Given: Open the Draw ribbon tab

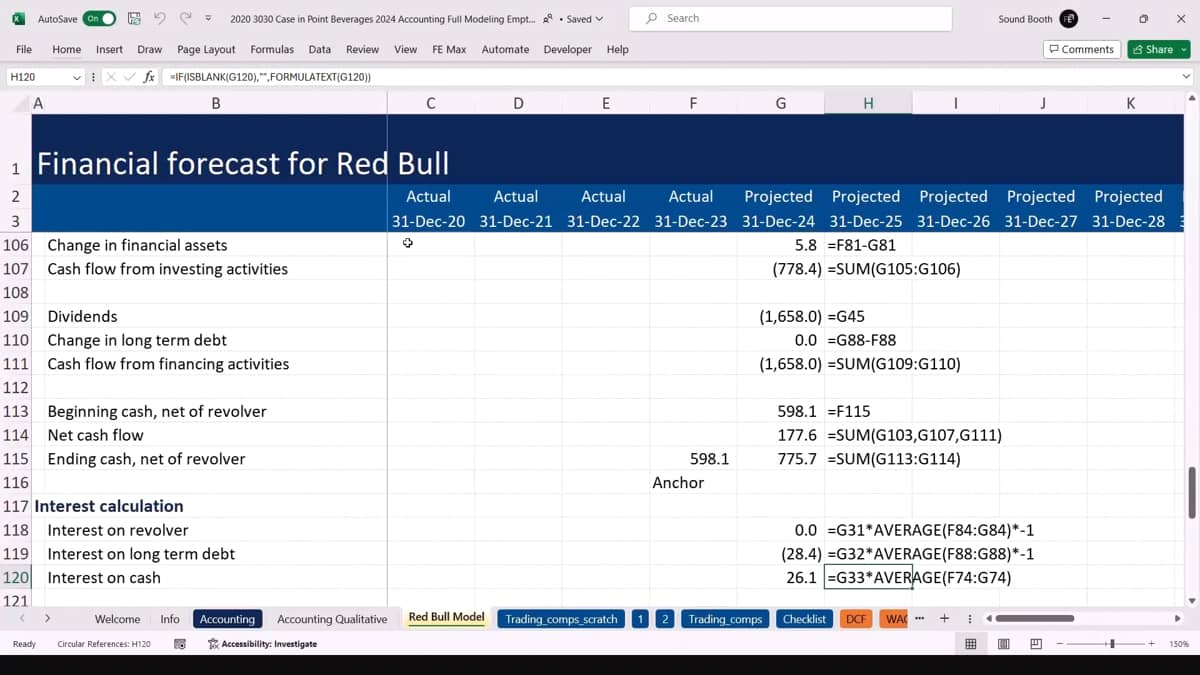Looking at the screenshot, I should click(x=150, y=49).
